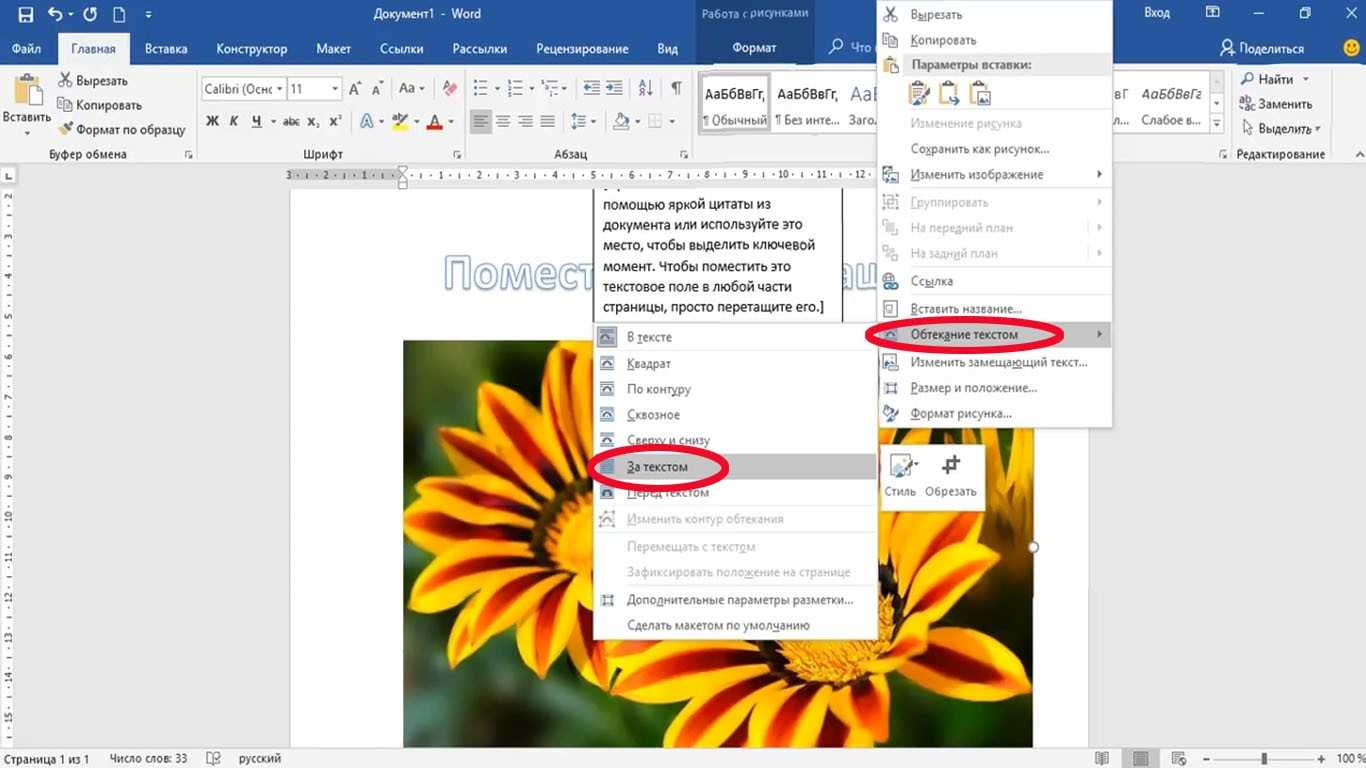Create a new document from the quick access toolbar
This screenshot has width=1366, height=768.
(119, 14)
